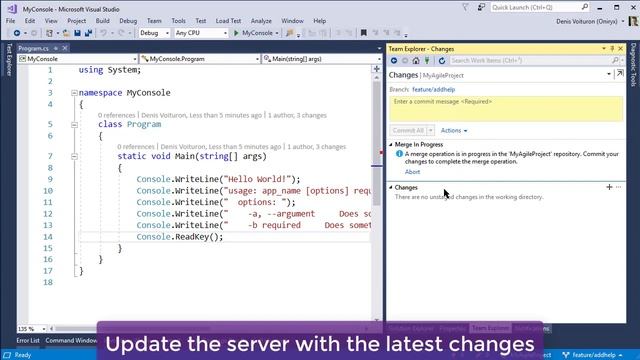Switch to the Error List tab
The image size is (640, 360).
coord(28,340)
